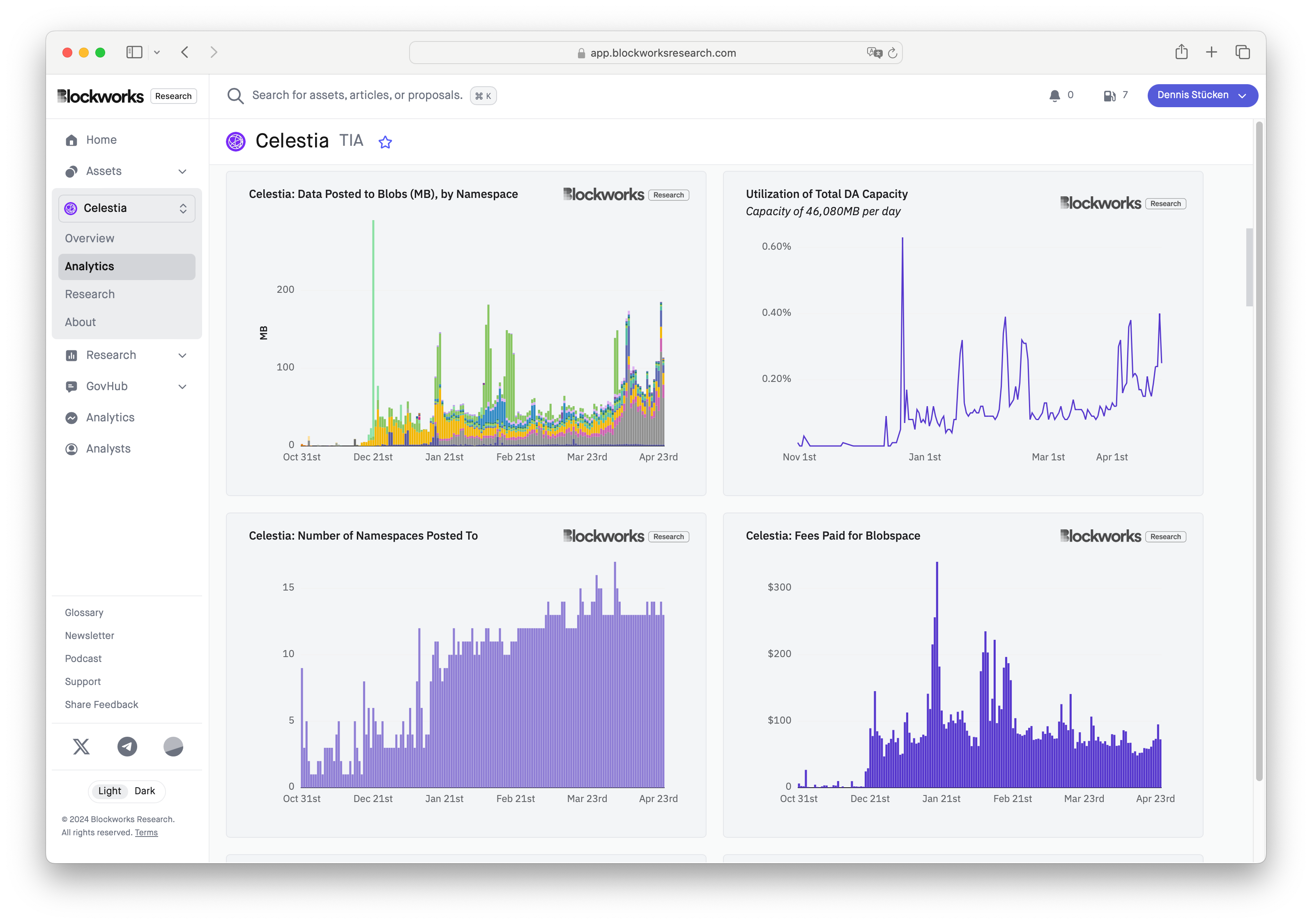The image size is (1312, 924).
Task: Reload the page with the refresh icon
Action: point(893,53)
